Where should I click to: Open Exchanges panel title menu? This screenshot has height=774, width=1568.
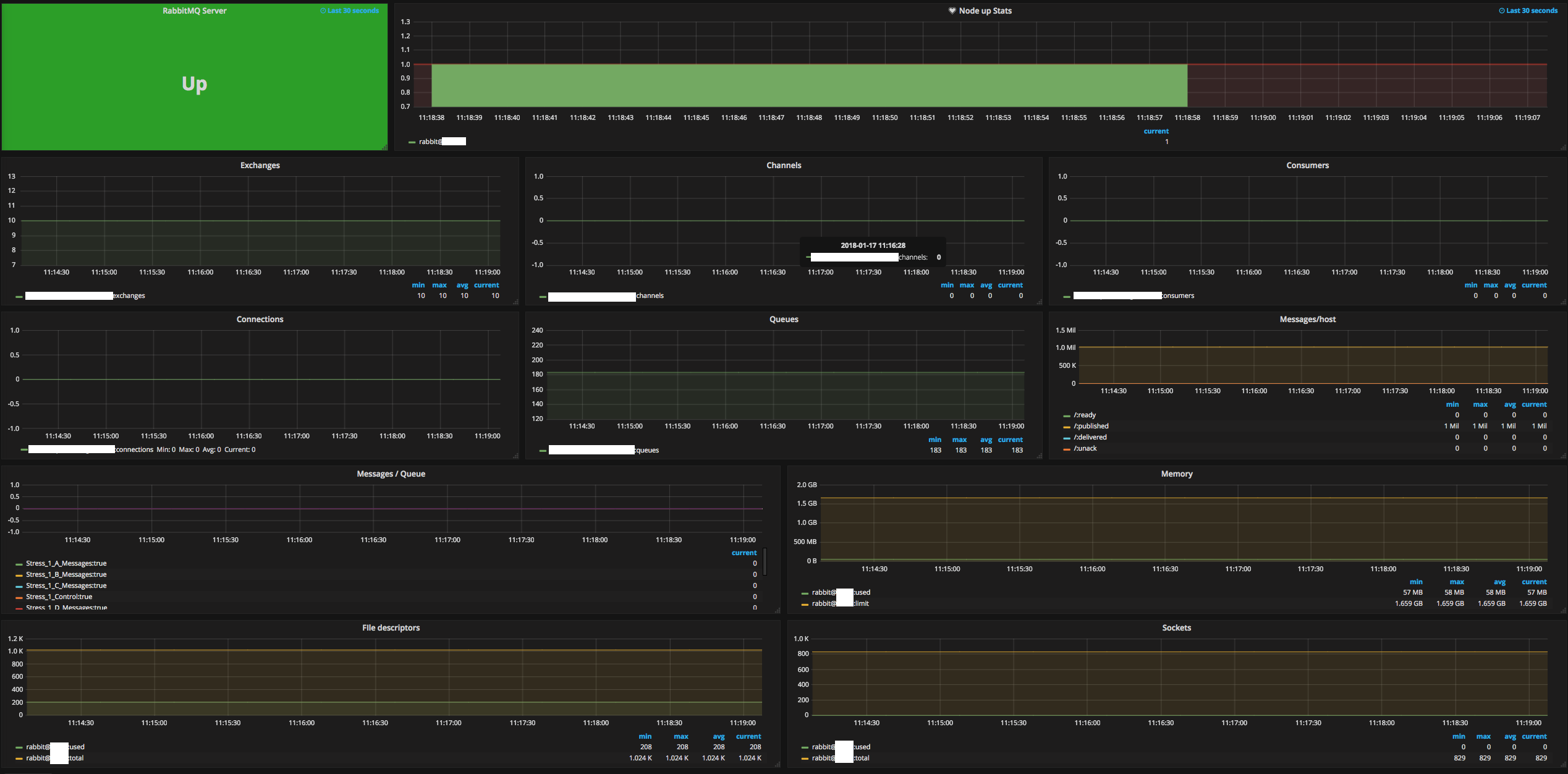(x=260, y=165)
